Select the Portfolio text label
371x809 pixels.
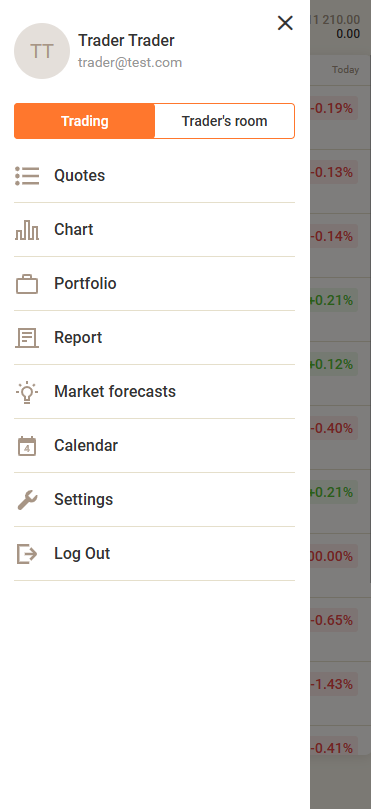click(x=85, y=284)
